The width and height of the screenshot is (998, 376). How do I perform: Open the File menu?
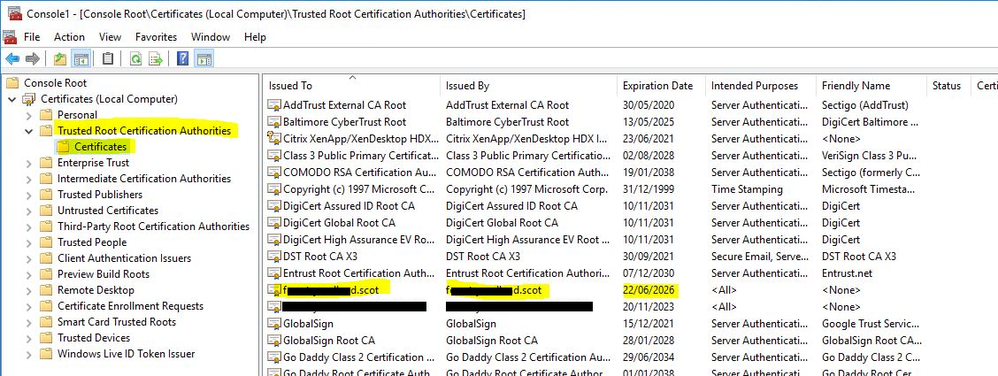[32, 37]
